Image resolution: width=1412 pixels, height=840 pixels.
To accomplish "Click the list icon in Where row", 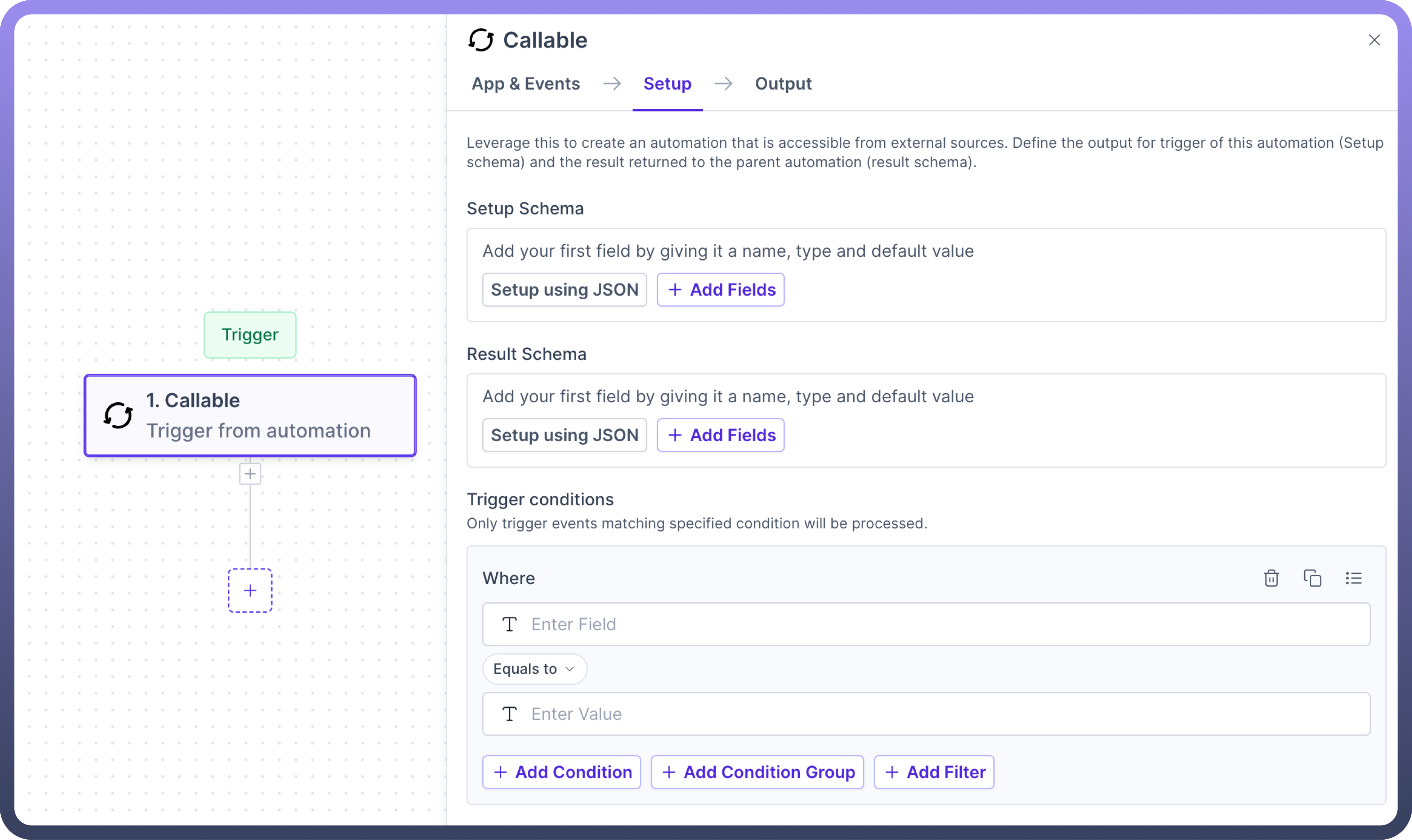I will [1353, 578].
